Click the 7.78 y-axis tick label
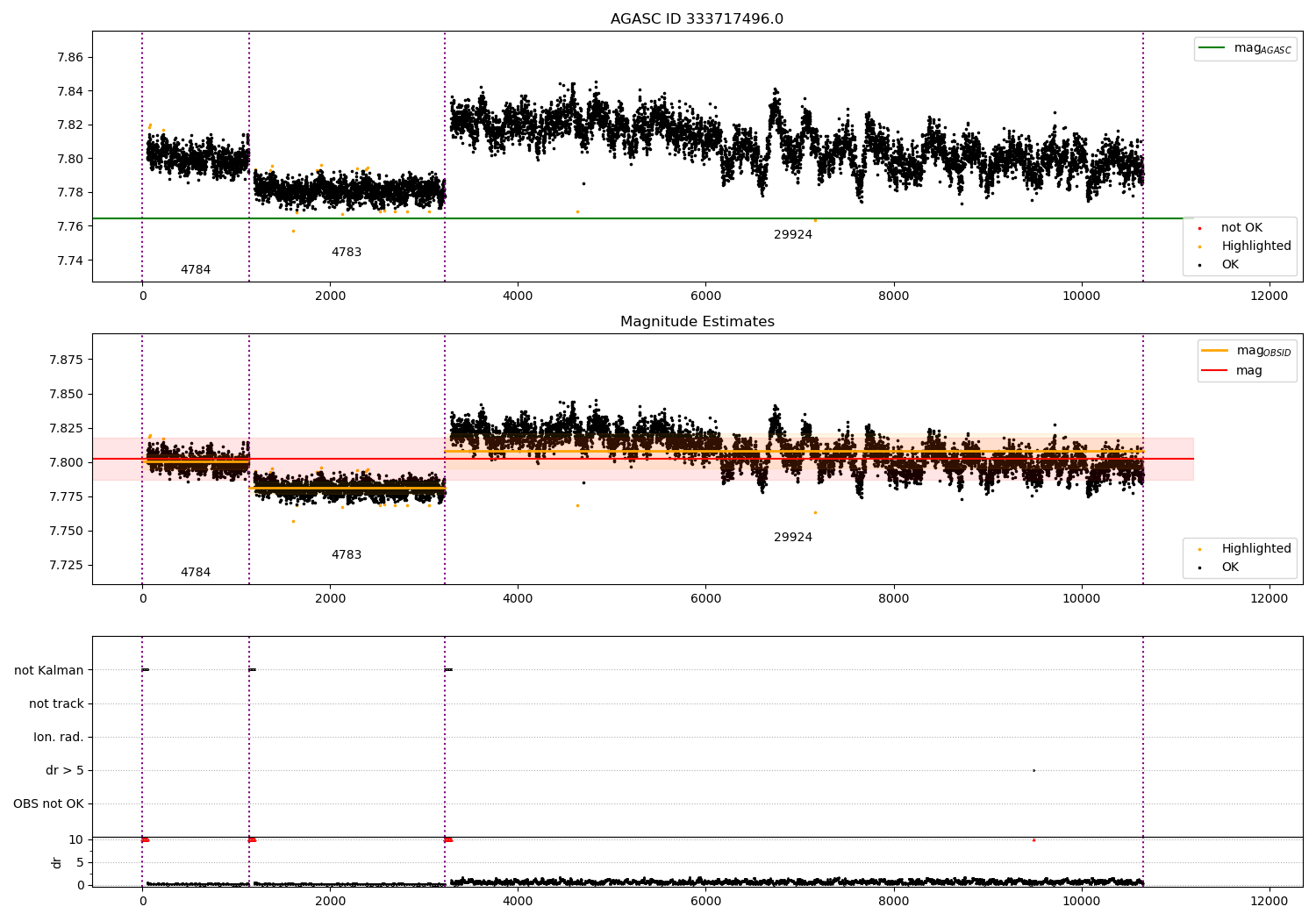Screen dimensions: 1316x921 coord(70,193)
